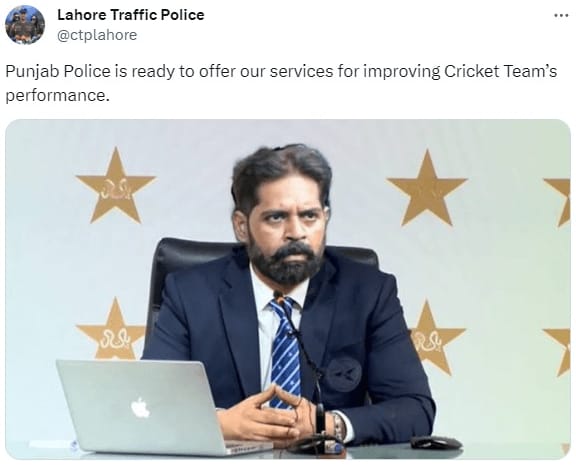Click the black computer mouse on the desk

tap(436, 442)
